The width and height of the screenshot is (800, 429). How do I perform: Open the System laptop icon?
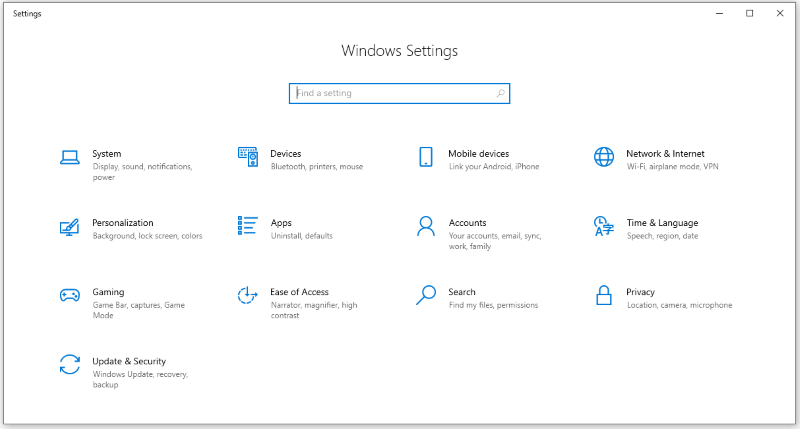69,158
